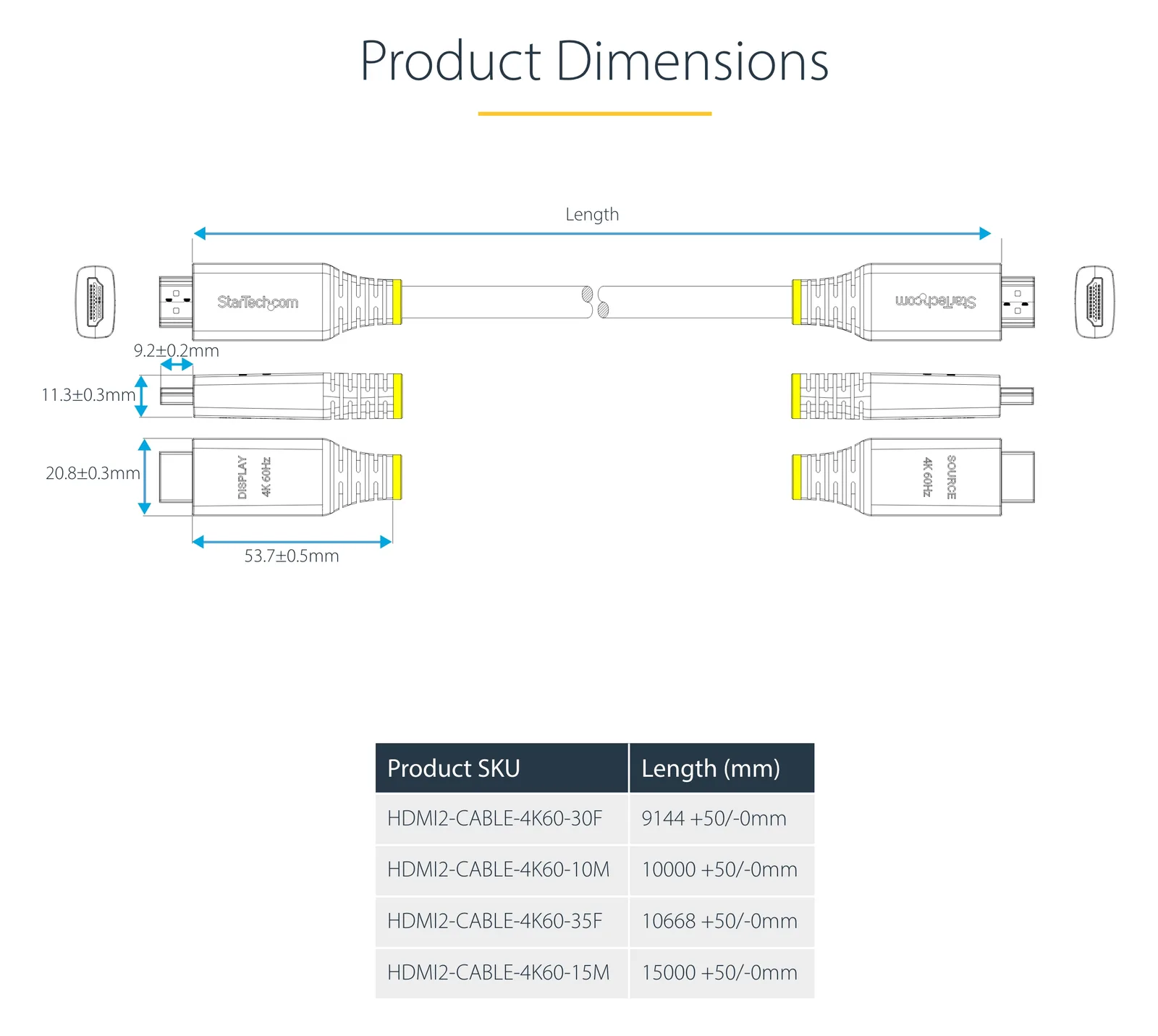Click the "Product SKU" table header
Viewport: 1158px width, 1036px height.
click(502, 768)
